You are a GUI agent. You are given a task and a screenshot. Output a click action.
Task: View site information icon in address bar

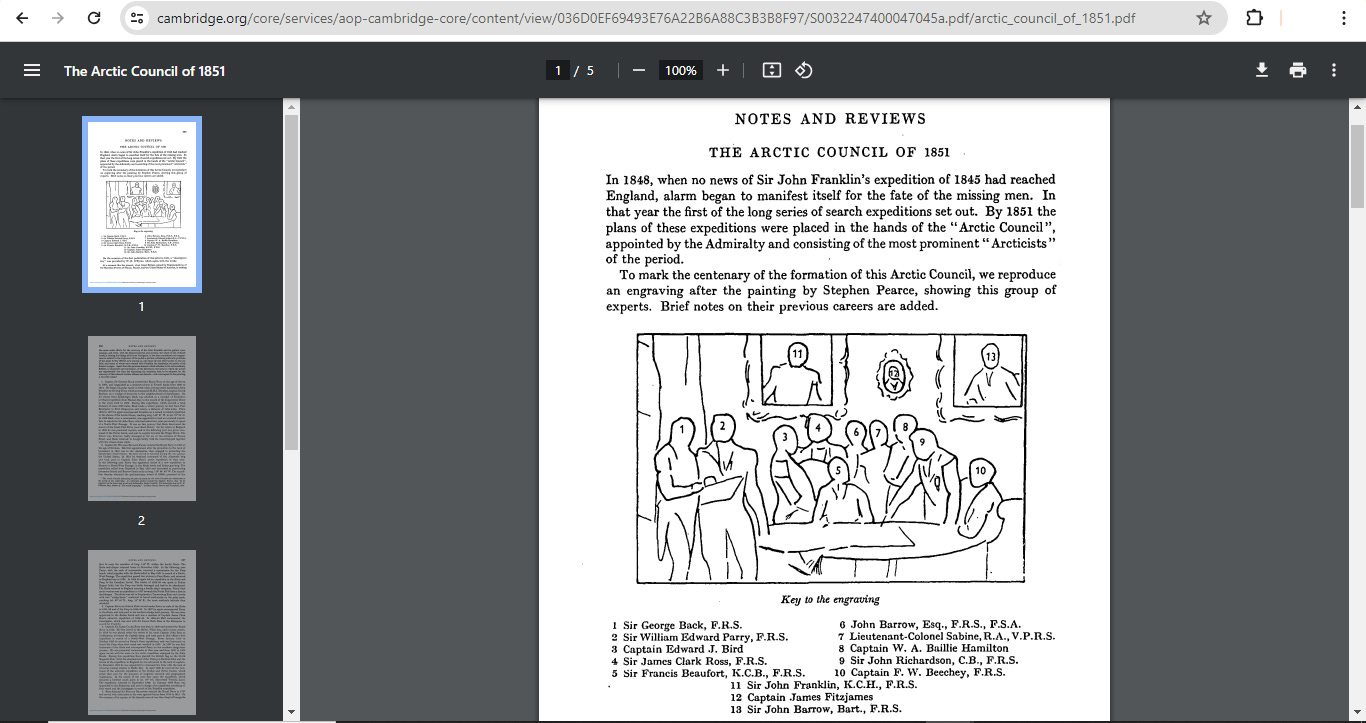coord(138,18)
